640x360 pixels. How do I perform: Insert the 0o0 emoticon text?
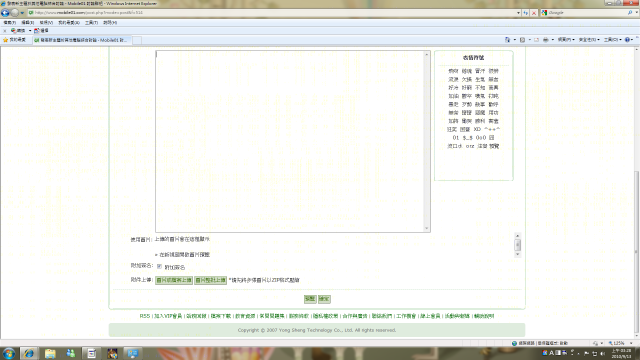(481, 138)
